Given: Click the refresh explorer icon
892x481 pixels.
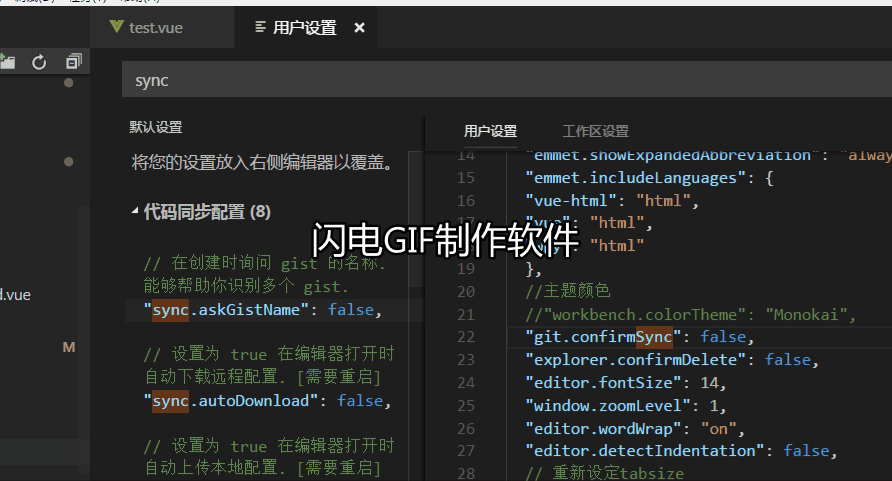Looking at the screenshot, I should 39,62.
